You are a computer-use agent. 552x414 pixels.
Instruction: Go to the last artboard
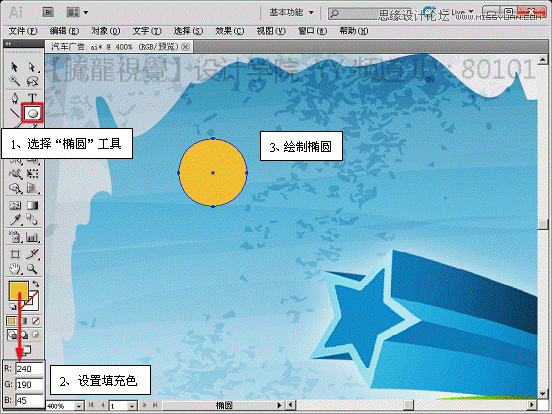coord(155,405)
